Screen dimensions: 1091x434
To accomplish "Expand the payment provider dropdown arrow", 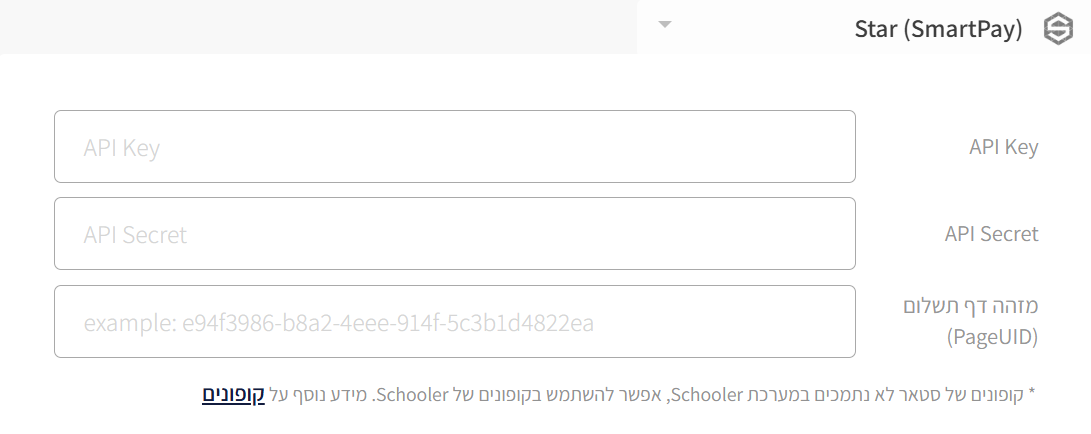I will 665,24.
